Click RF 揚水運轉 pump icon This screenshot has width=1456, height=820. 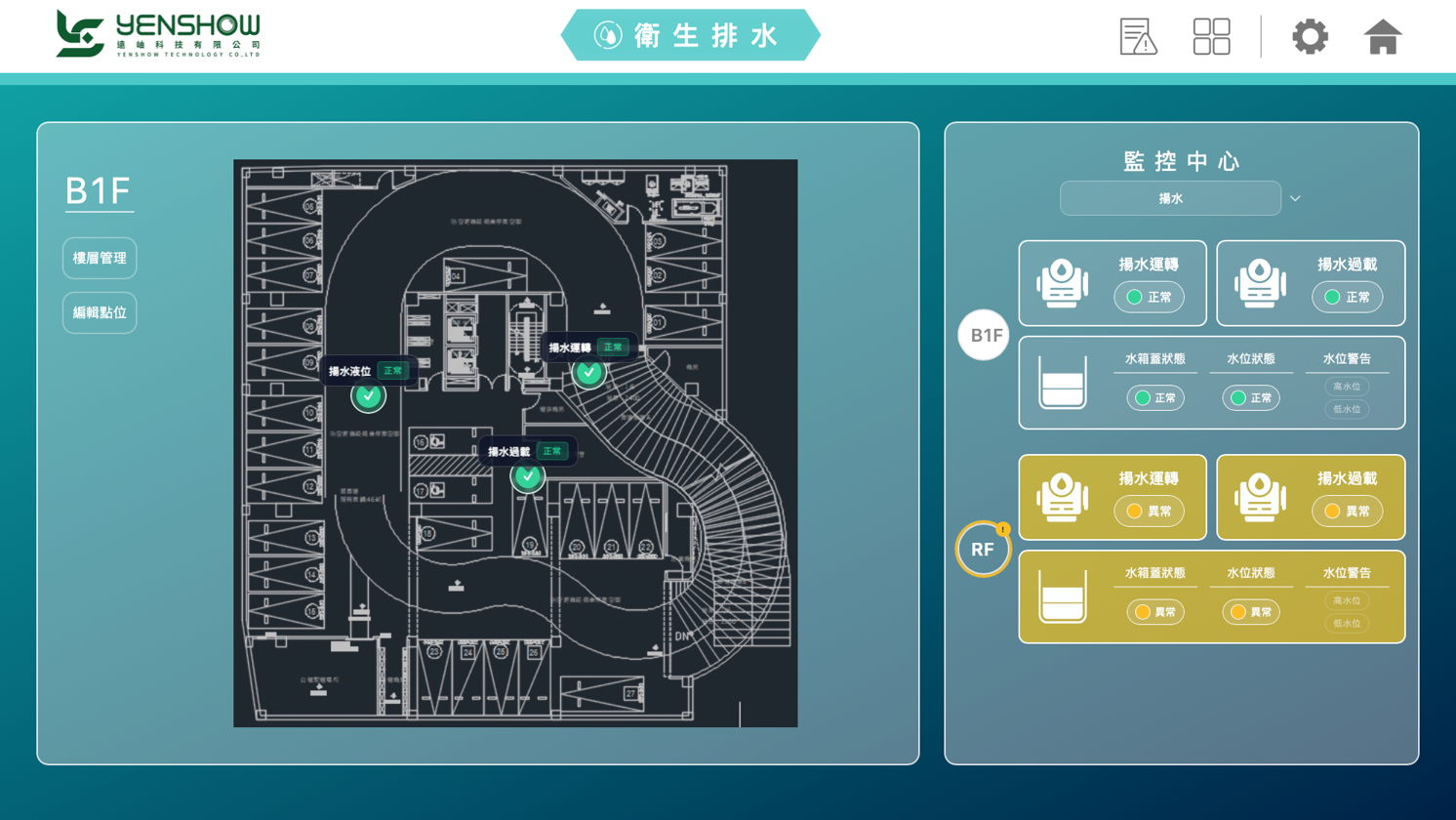tap(1062, 497)
